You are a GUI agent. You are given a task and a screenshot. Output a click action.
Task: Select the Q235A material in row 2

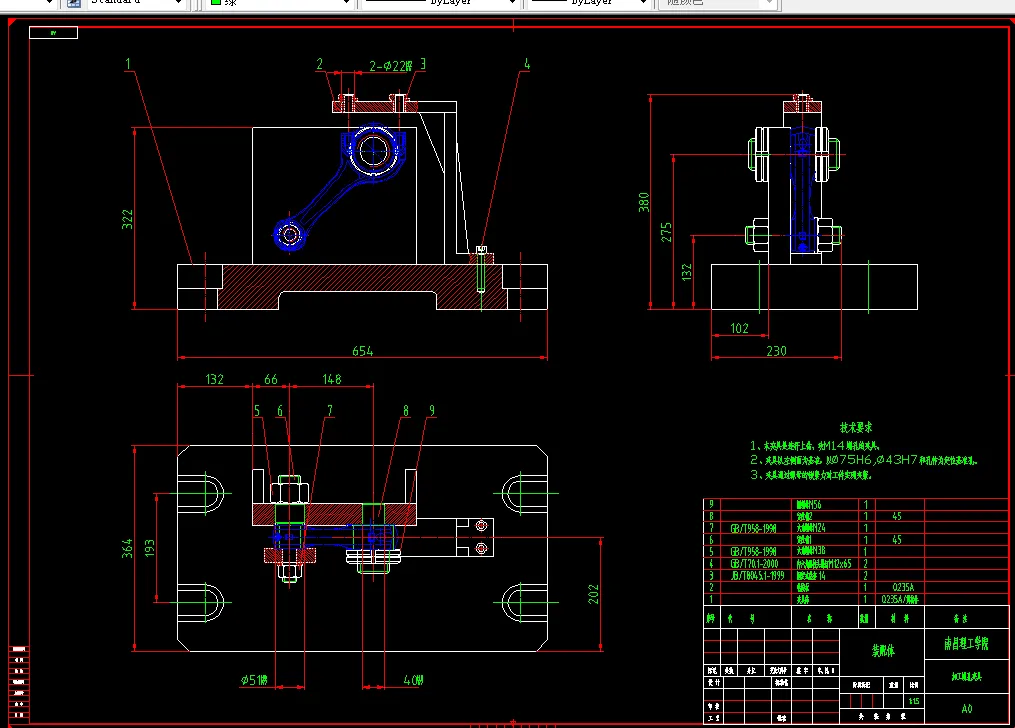(903, 588)
